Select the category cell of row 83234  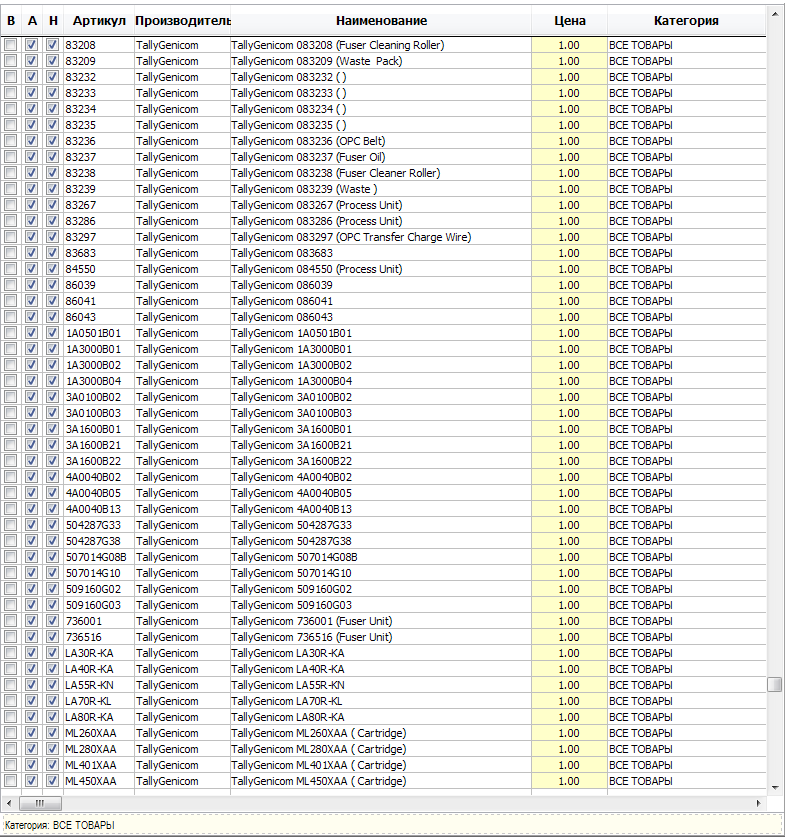pyautogui.click(x=686, y=109)
